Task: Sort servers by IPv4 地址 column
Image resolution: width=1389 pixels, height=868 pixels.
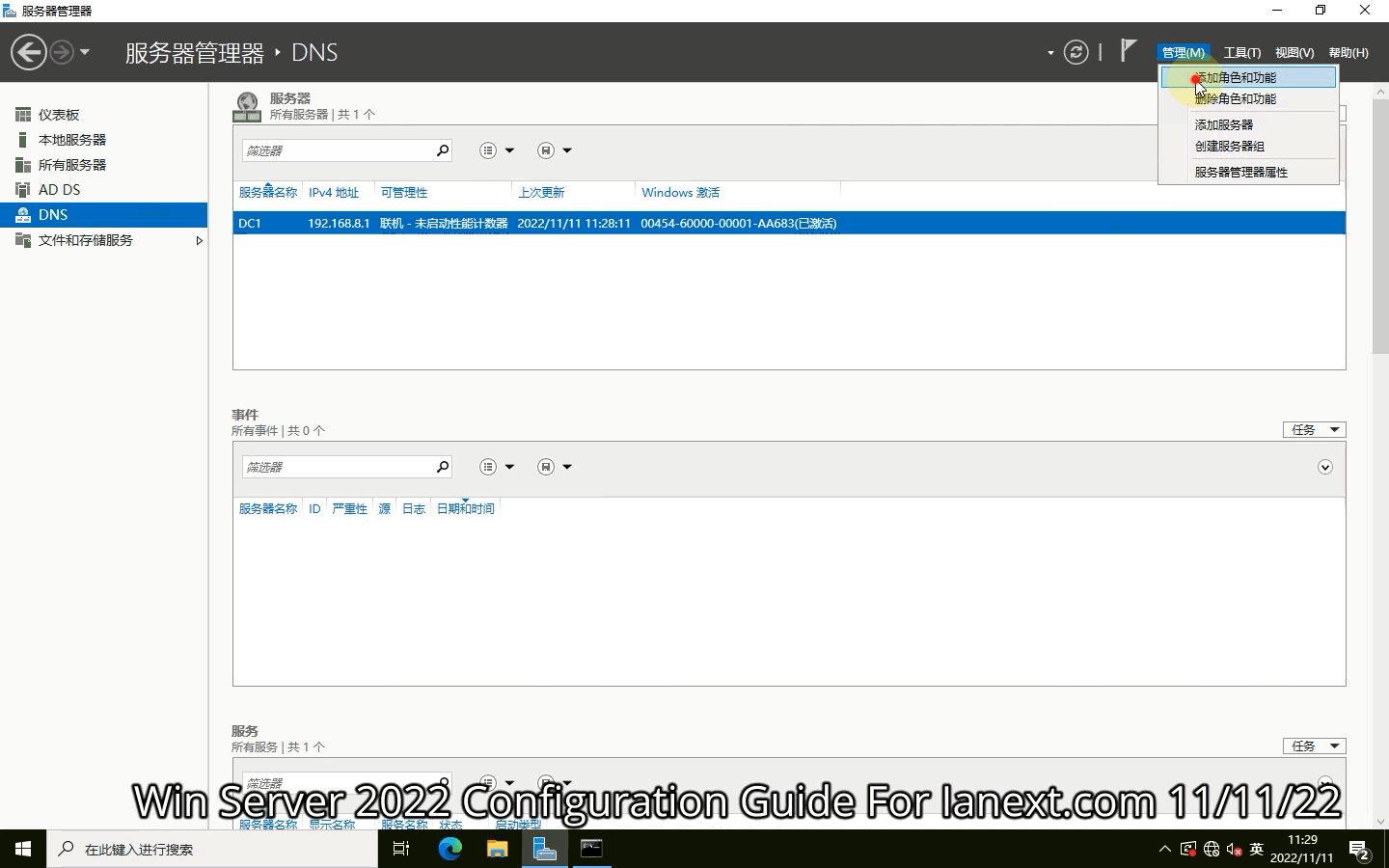Action: click(334, 192)
